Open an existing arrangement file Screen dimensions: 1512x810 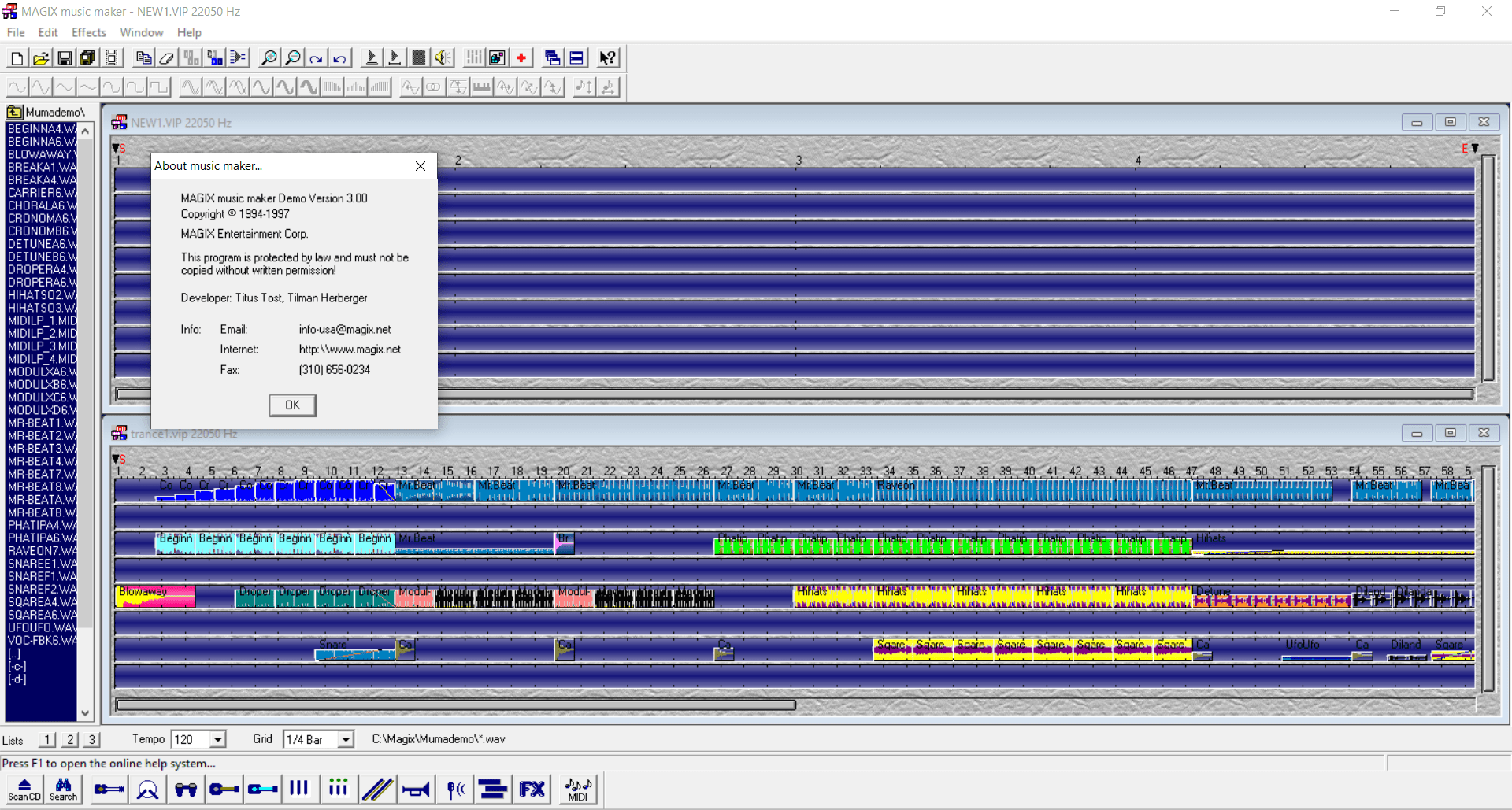point(40,57)
